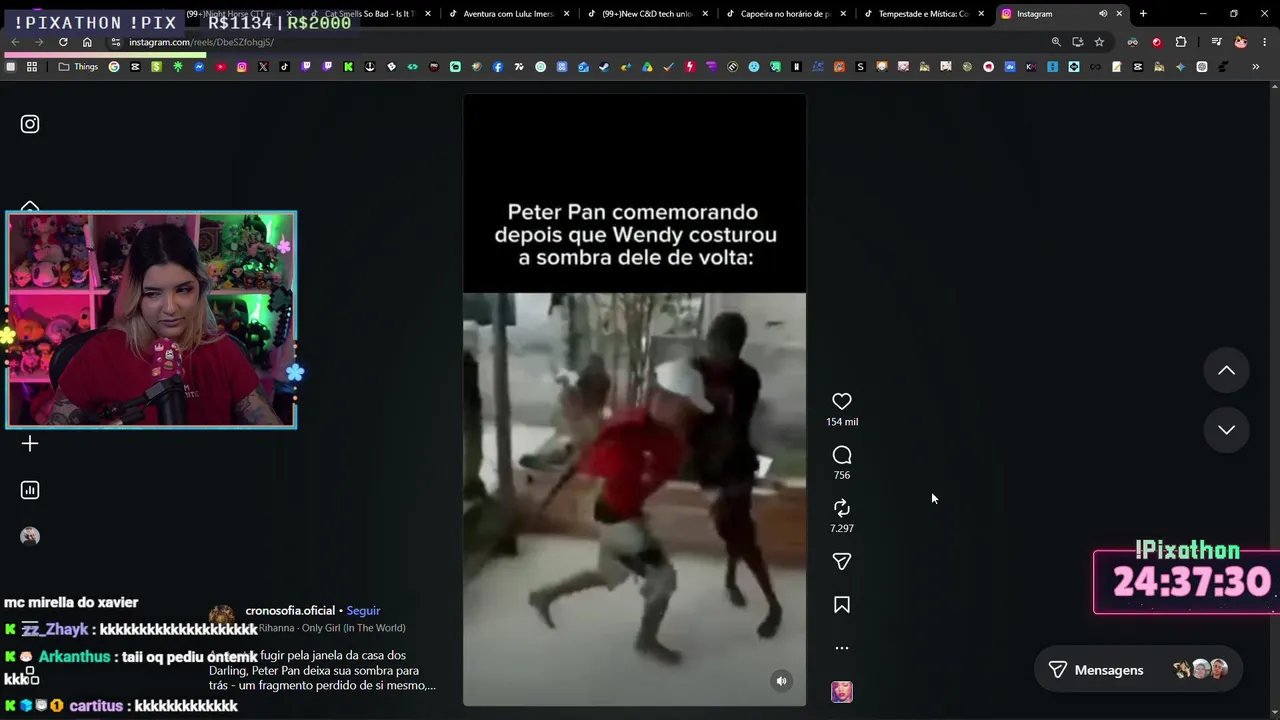Open the Instagram bookmark in bookmarks bar
This screenshot has height=720, width=1280.
242,67
